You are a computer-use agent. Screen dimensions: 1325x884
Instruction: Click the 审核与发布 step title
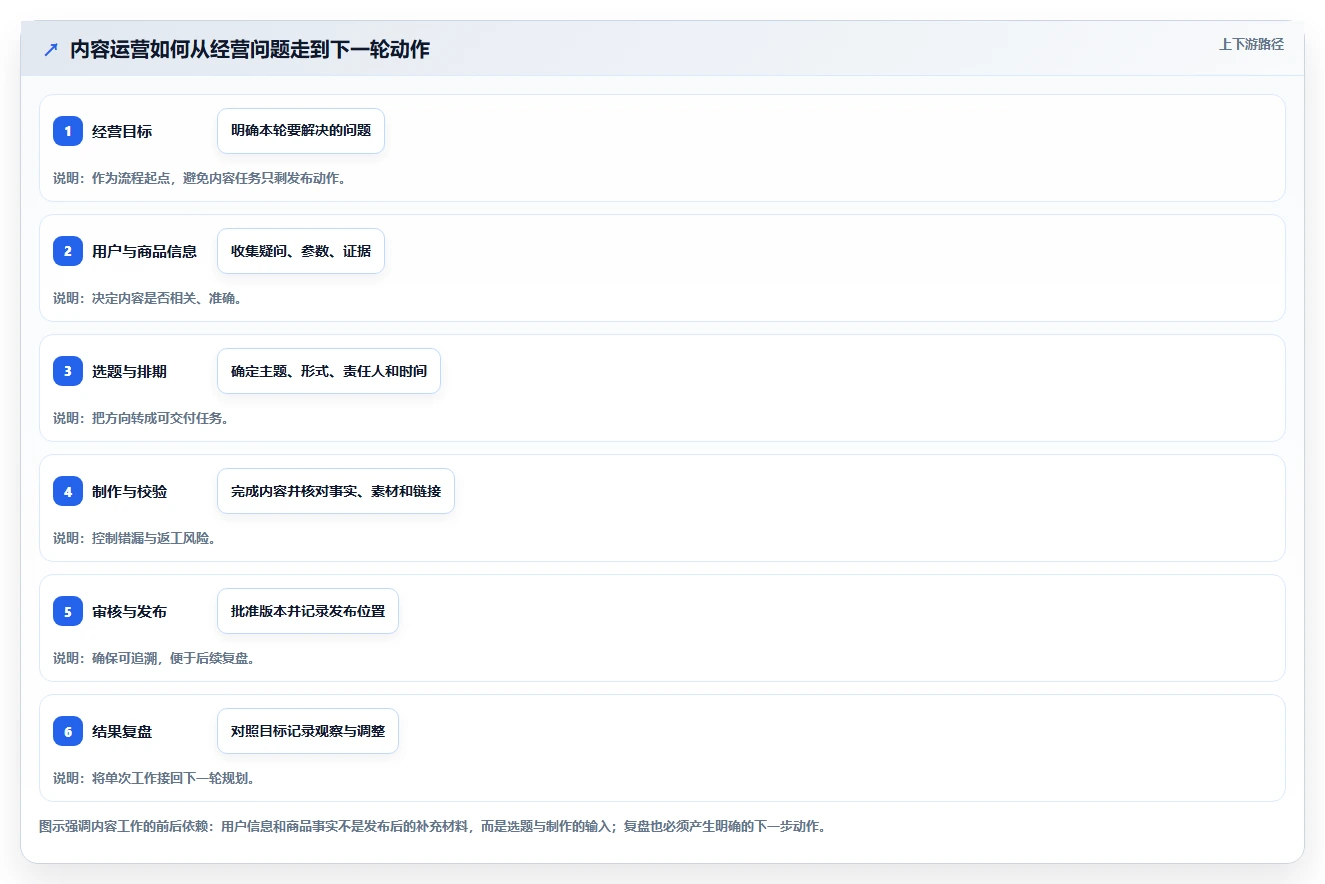click(x=129, y=611)
